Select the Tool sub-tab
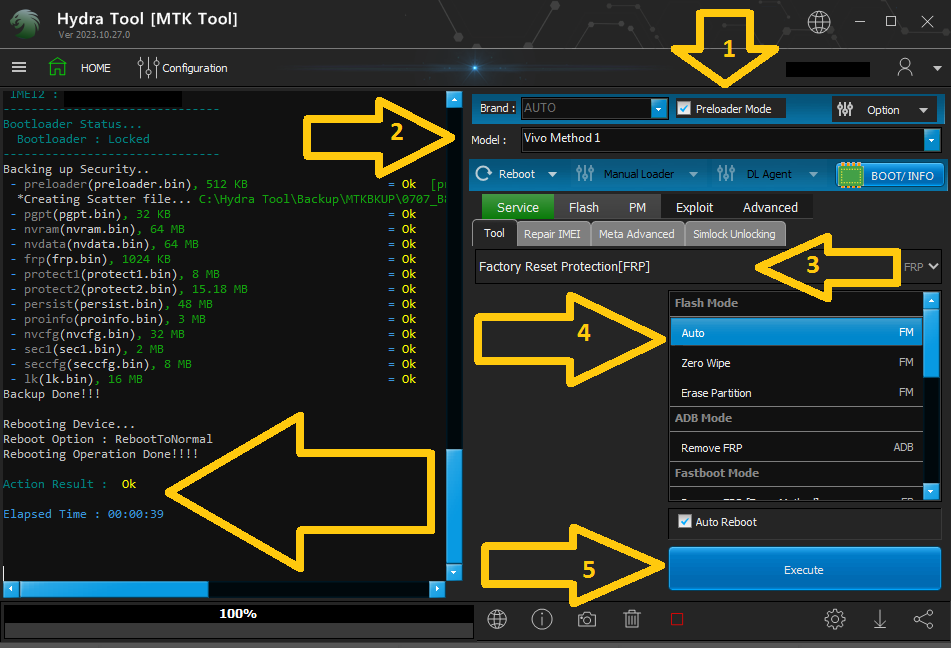 click(x=494, y=234)
